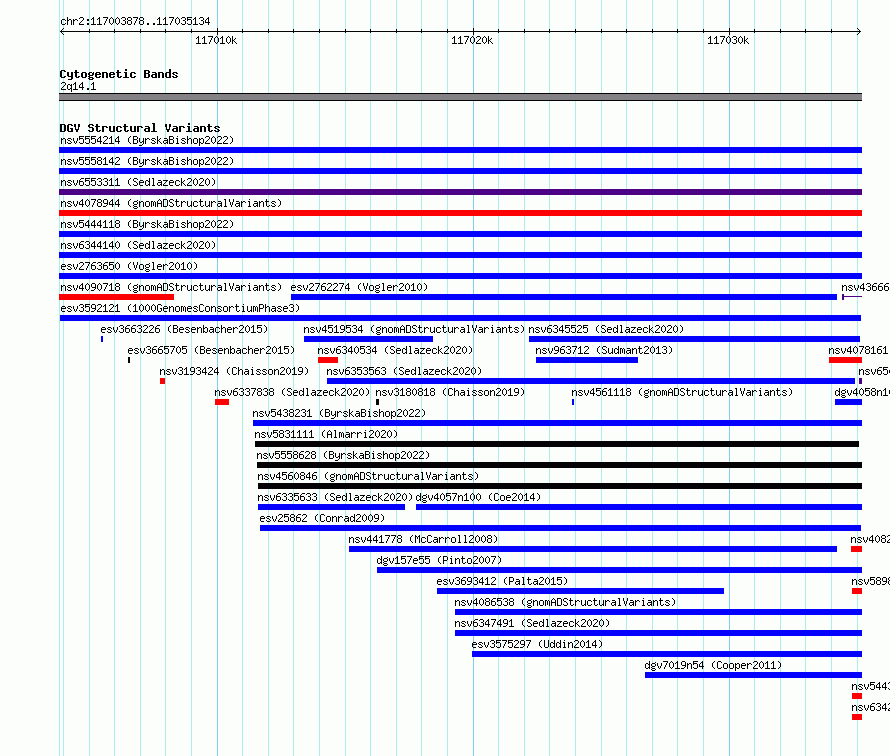
Task: Open dgv157e55 (Pinto2007) label
Action: (x=439, y=560)
